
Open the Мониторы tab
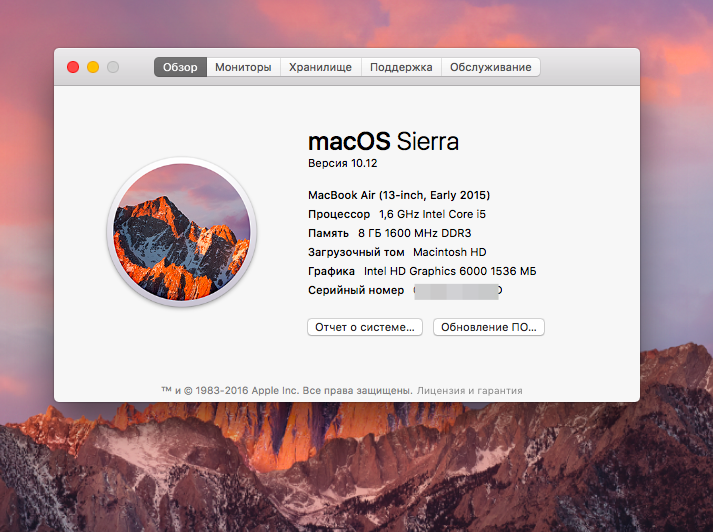(x=243, y=67)
